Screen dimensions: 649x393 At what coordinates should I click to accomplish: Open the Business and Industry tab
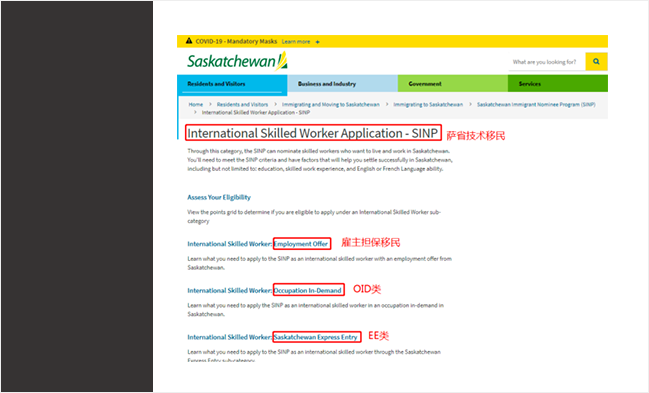(x=343, y=84)
